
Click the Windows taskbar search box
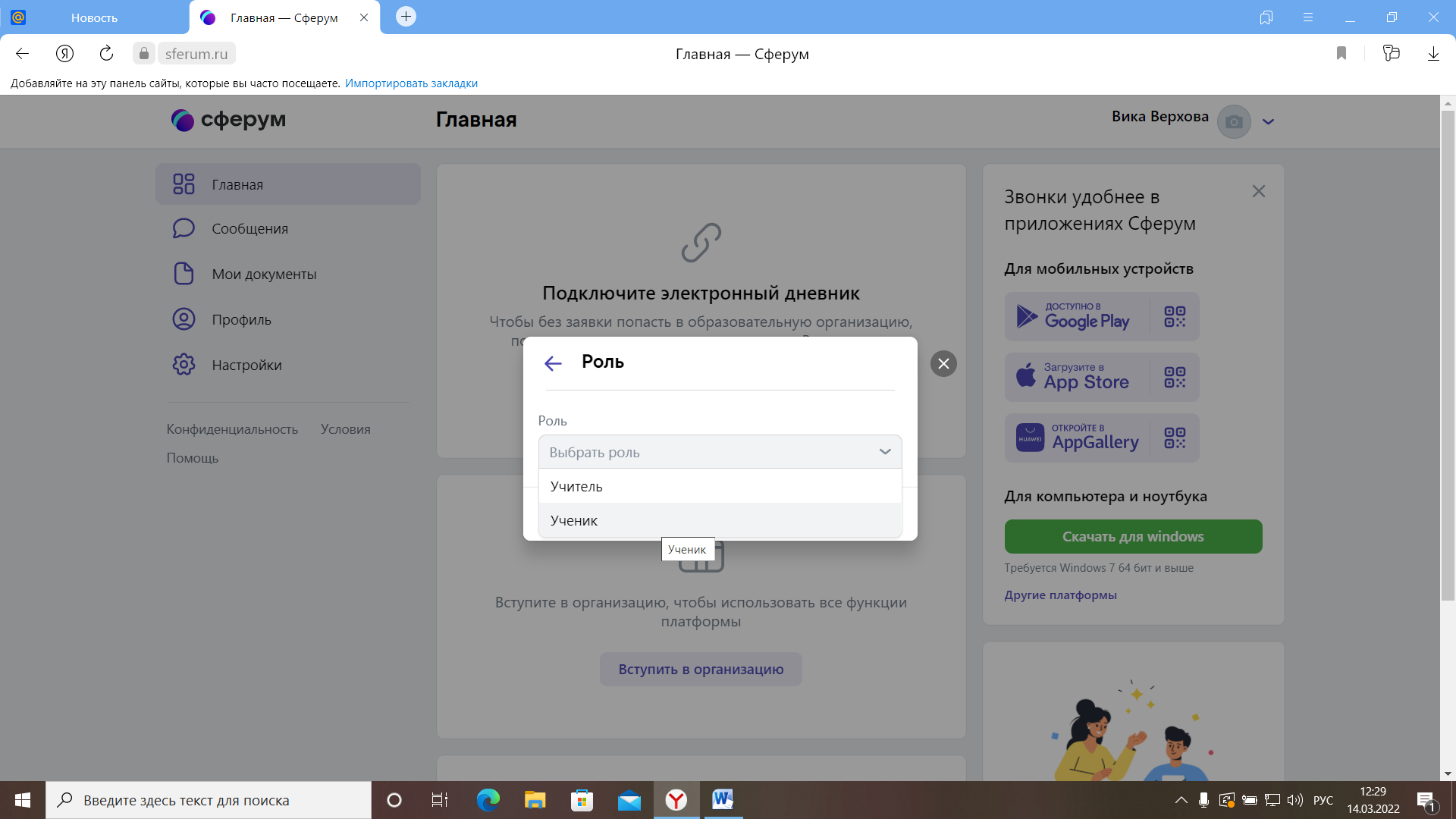(x=209, y=800)
